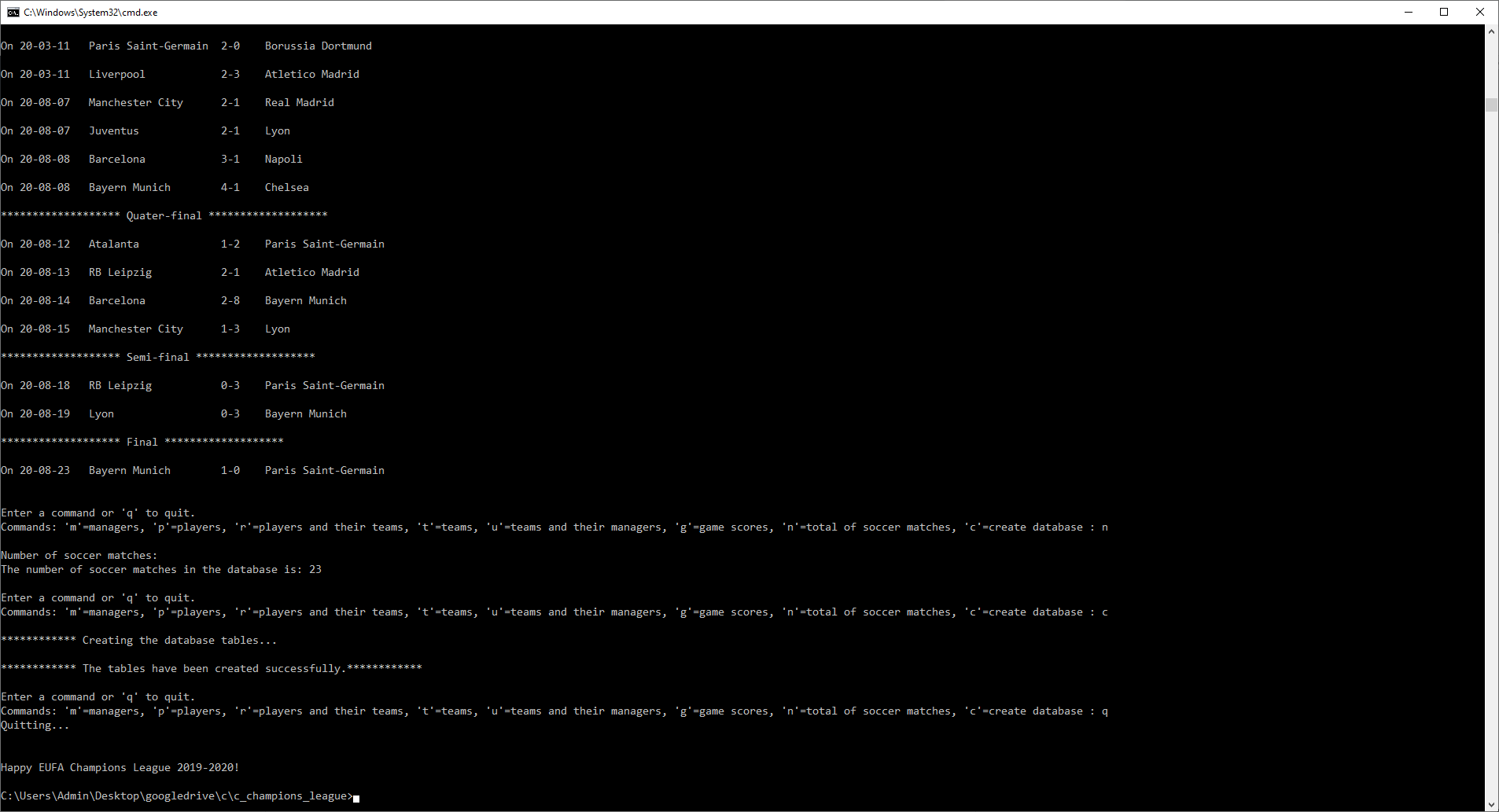
Task: Click 'The tables have been created successfully' line
Action: [212, 668]
